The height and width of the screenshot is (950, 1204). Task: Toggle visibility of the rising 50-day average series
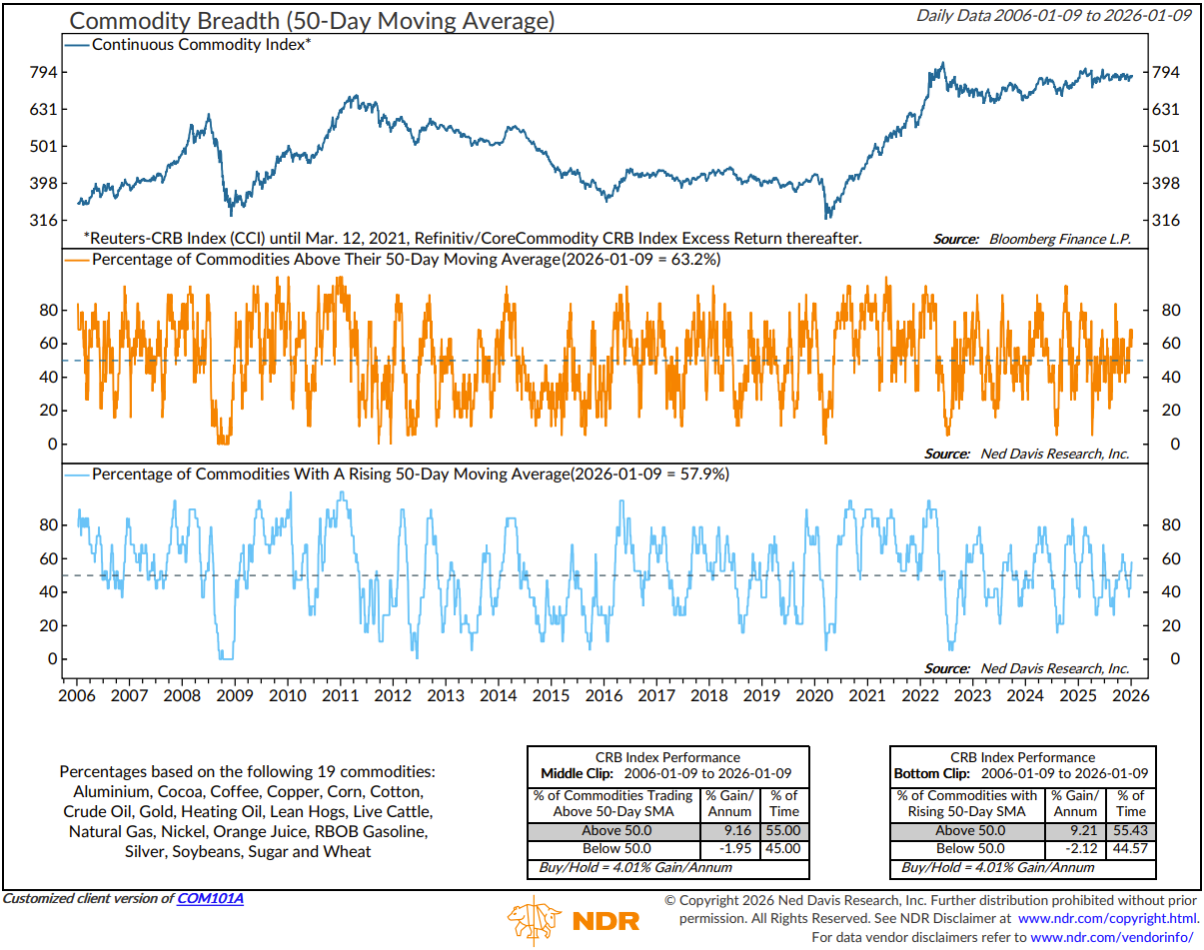300,472
